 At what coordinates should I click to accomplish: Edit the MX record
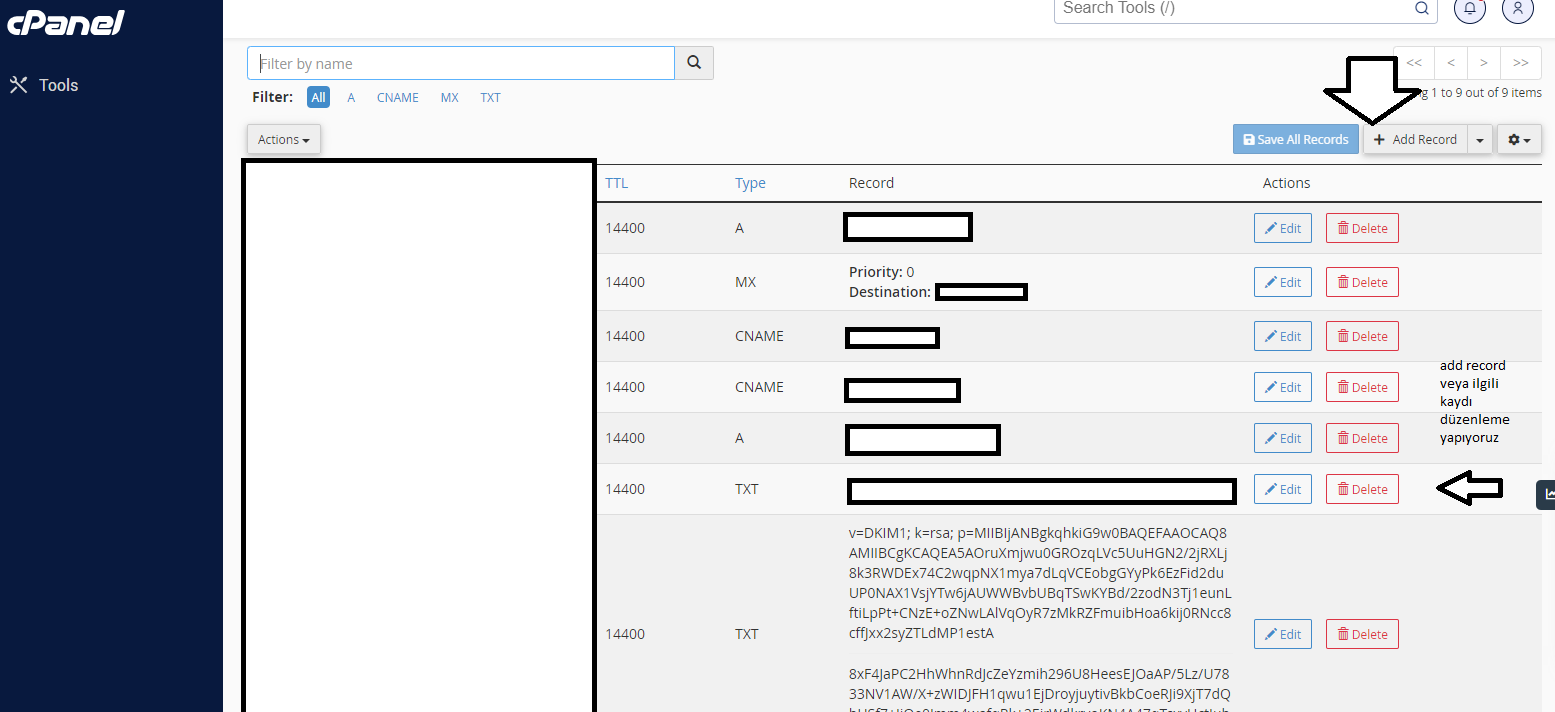coord(1282,282)
